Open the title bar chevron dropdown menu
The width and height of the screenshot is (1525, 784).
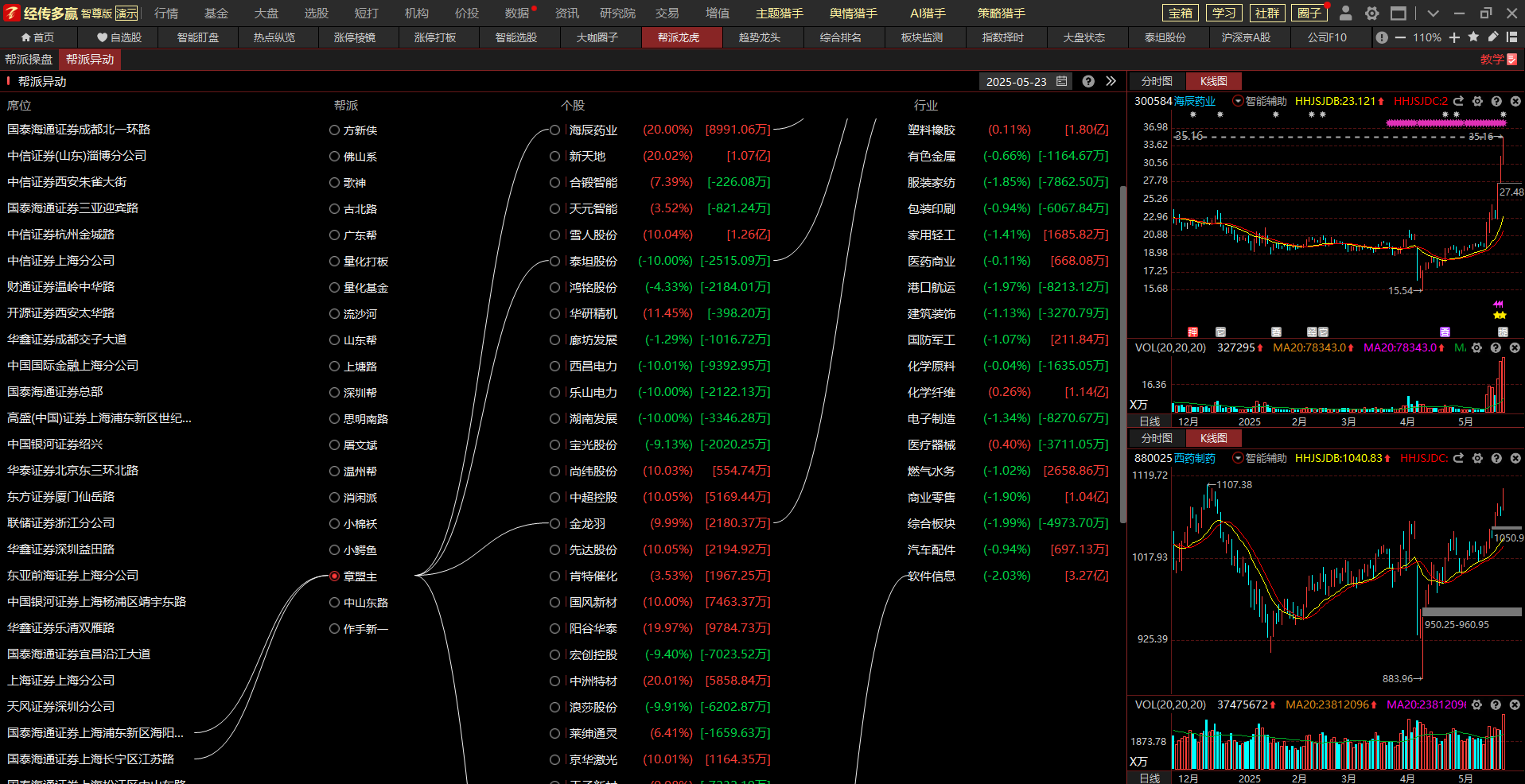[1433, 13]
